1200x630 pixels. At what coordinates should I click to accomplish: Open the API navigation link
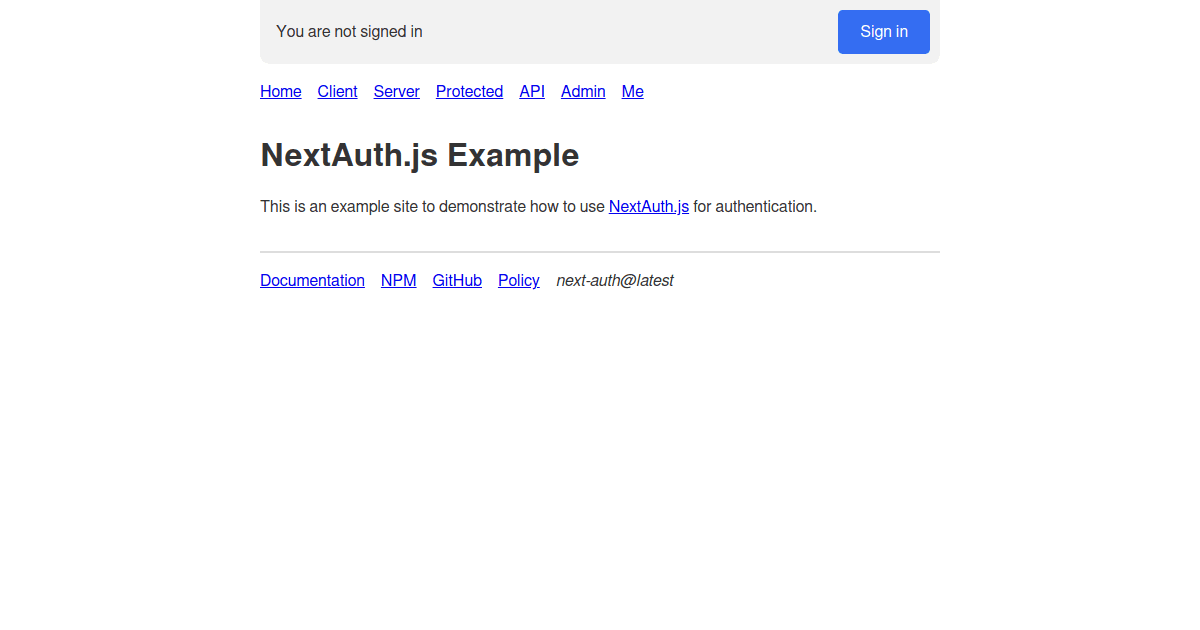click(532, 92)
